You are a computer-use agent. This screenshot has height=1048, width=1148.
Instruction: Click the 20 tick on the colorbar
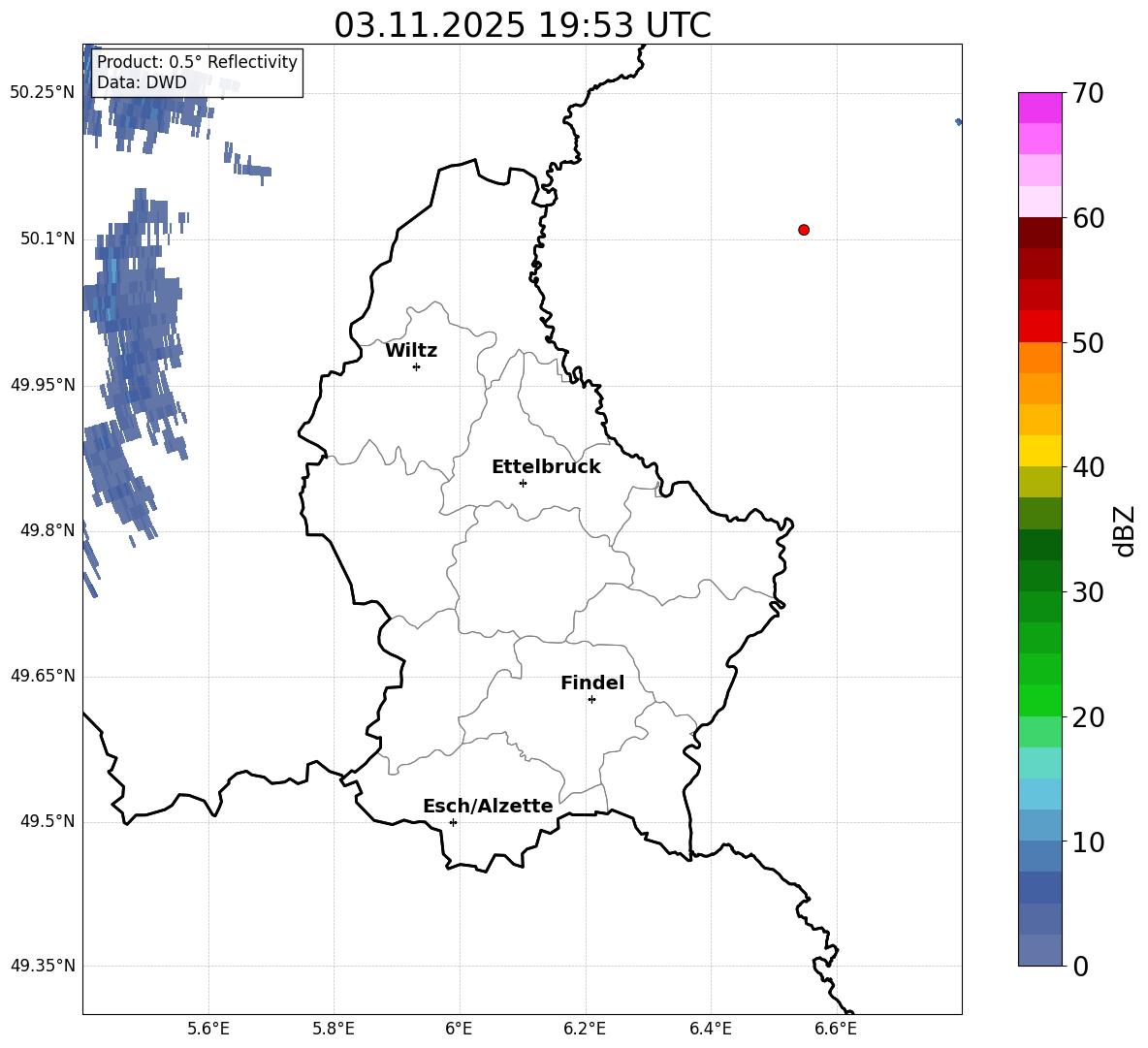pos(1087,717)
